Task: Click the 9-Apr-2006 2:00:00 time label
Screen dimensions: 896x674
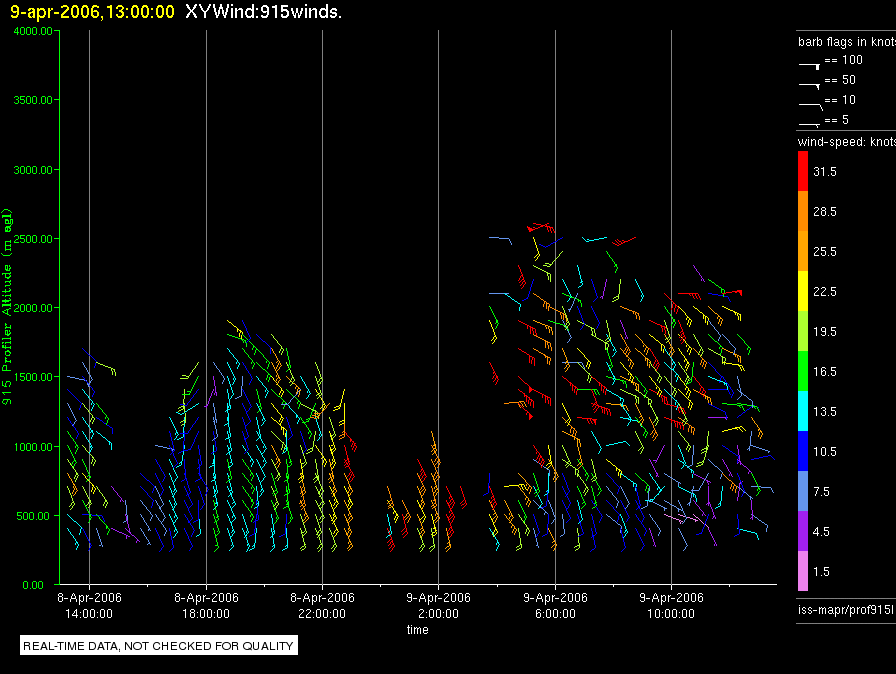Action: tap(438, 605)
